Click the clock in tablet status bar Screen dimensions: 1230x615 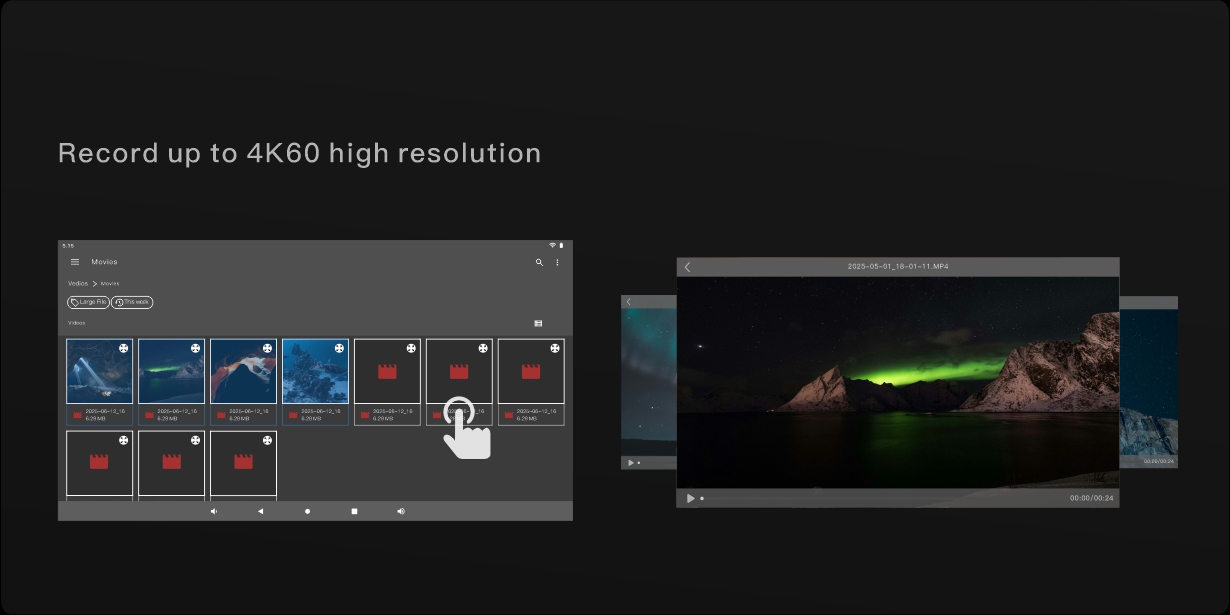67,245
